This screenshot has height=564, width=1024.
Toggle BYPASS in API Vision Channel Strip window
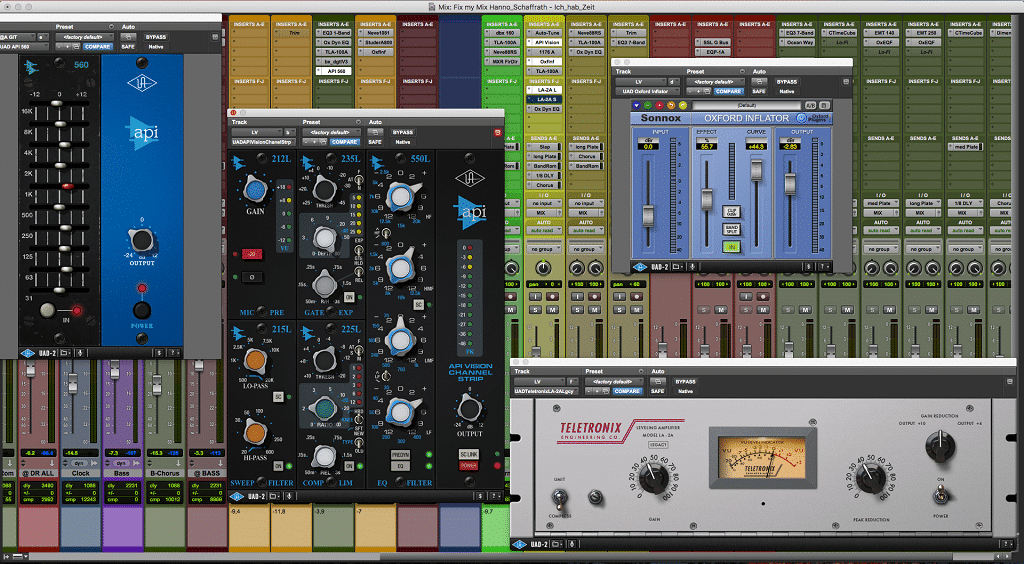click(x=403, y=133)
